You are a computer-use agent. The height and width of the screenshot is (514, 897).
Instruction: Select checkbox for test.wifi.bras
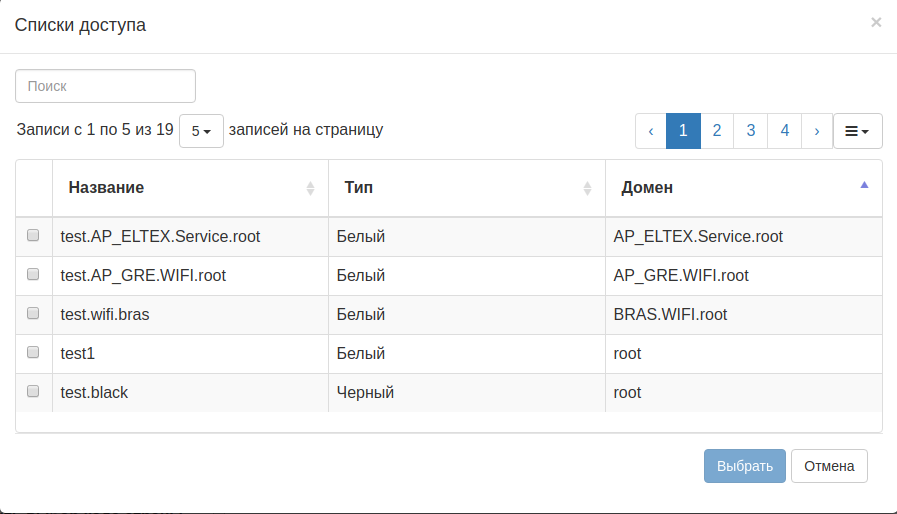33,314
